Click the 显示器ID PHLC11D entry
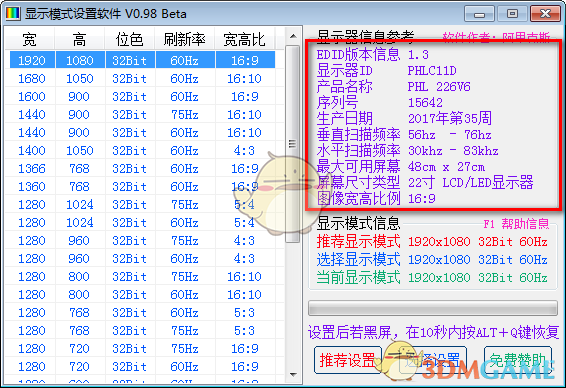Image resolution: width=566 pixels, height=388 pixels. click(387, 70)
